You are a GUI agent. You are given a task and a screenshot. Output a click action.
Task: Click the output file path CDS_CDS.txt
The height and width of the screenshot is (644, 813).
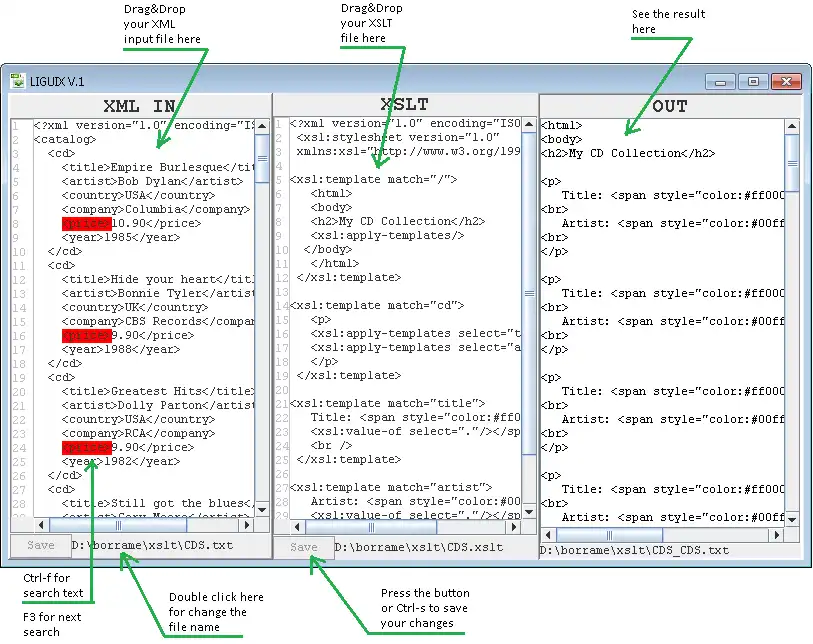[x=635, y=550]
